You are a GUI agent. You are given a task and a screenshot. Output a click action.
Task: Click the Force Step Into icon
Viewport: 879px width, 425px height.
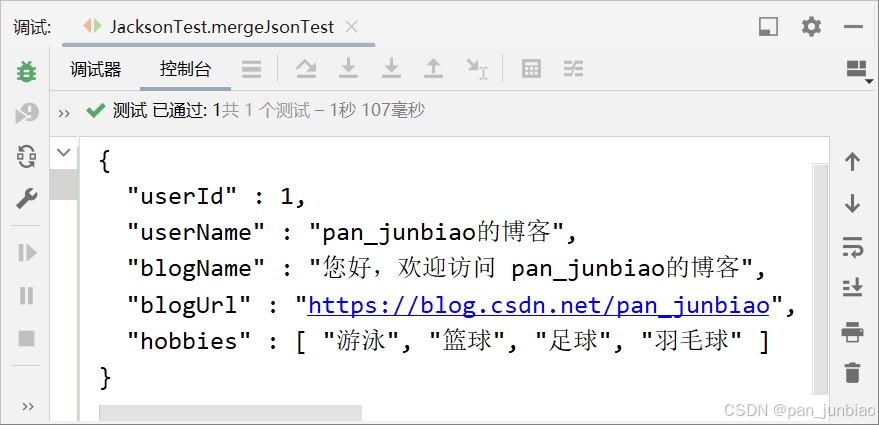[391, 69]
